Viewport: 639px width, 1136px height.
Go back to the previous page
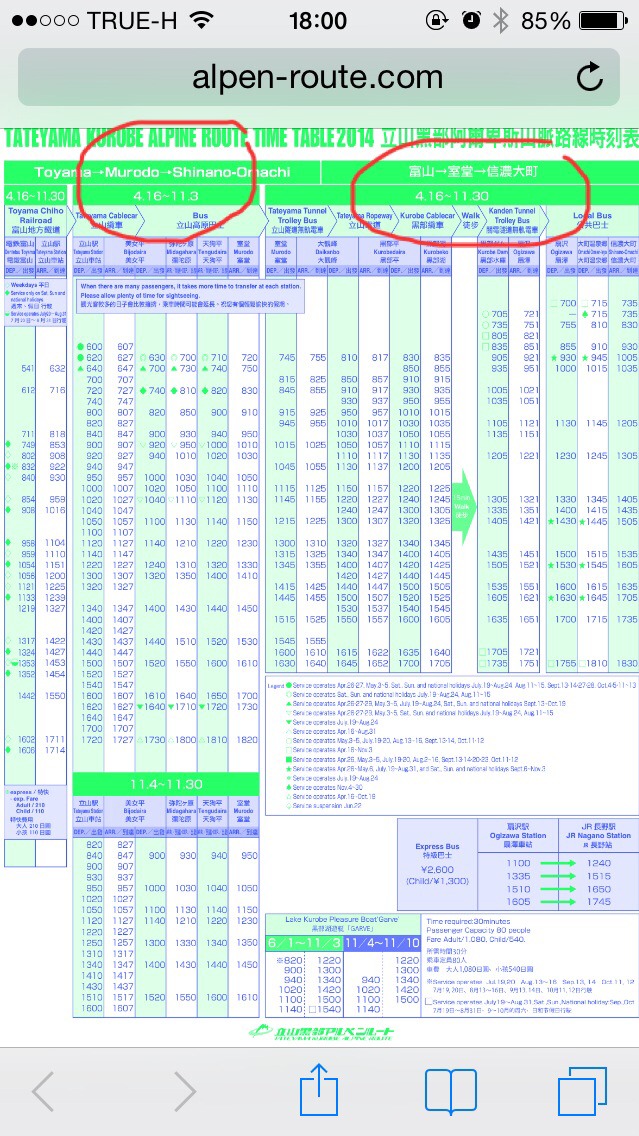43,1092
